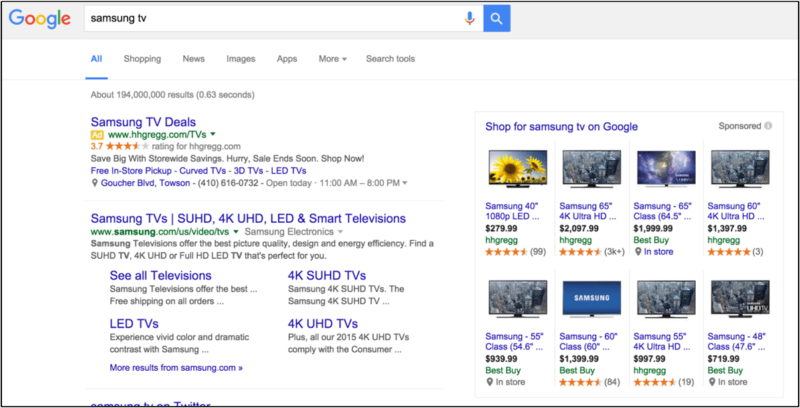The height and width of the screenshot is (408, 800).
Task: Click Samsung 55" Class $939.99 thumbnail
Action: click(x=518, y=299)
